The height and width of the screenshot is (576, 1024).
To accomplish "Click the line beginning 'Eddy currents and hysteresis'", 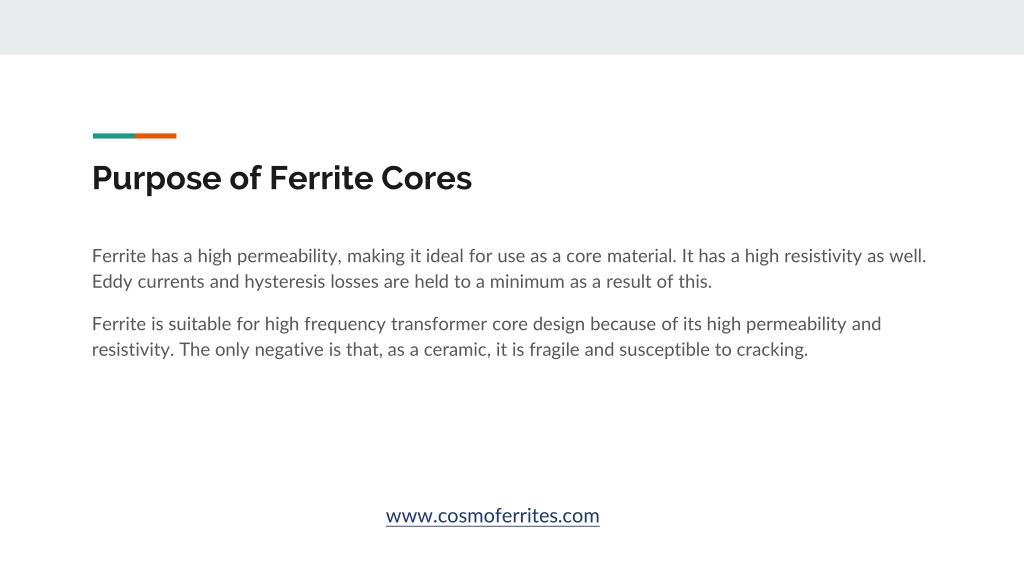I will coord(402,281).
